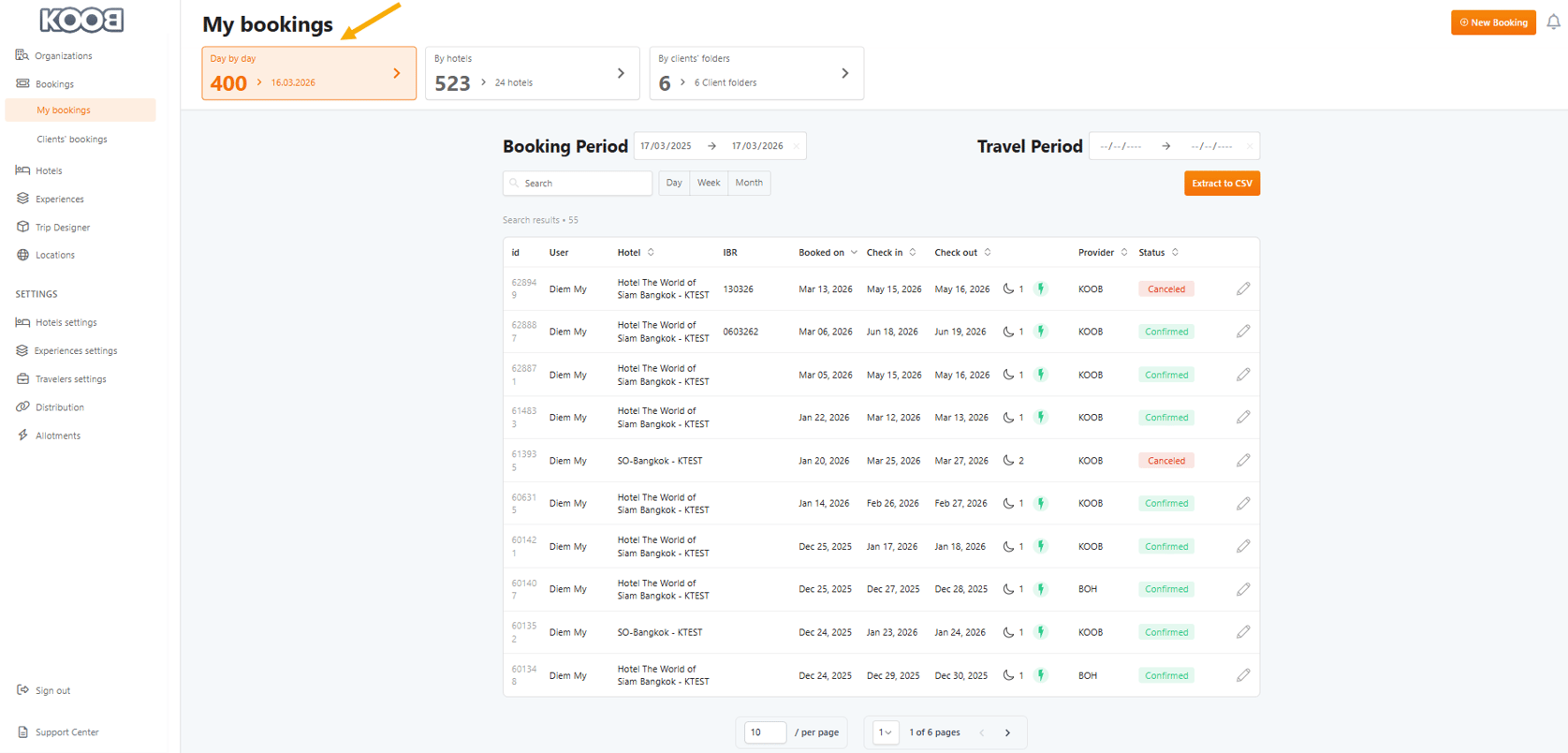This screenshot has width=1568, height=753.
Task: Click the per page count field
Action: [765, 732]
